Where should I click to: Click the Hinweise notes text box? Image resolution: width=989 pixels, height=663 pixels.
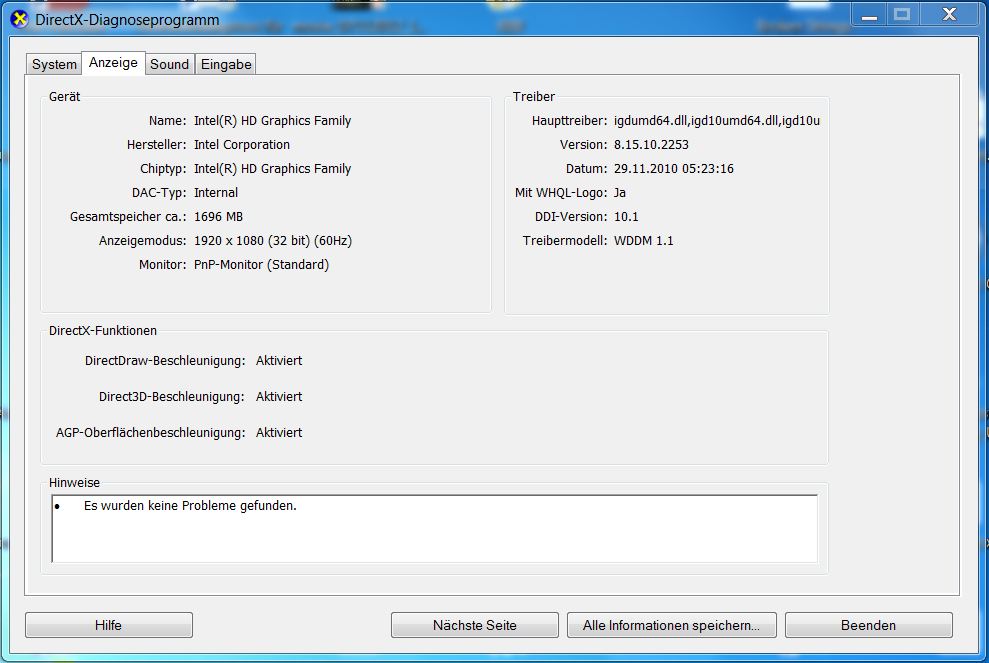click(x=435, y=529)
